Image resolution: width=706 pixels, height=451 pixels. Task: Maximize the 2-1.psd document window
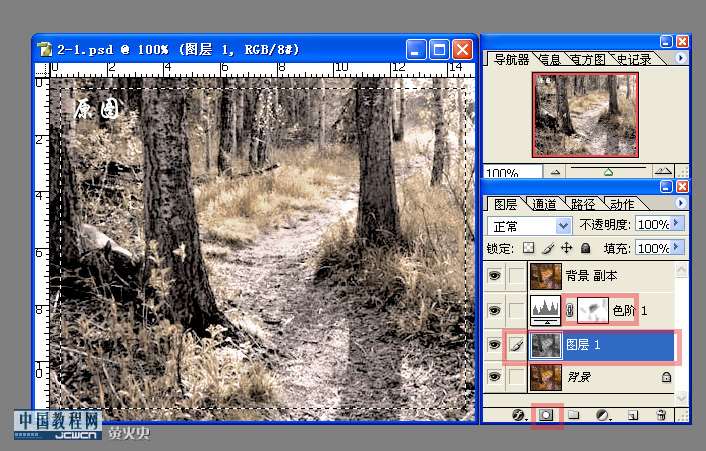coord(439,49)
